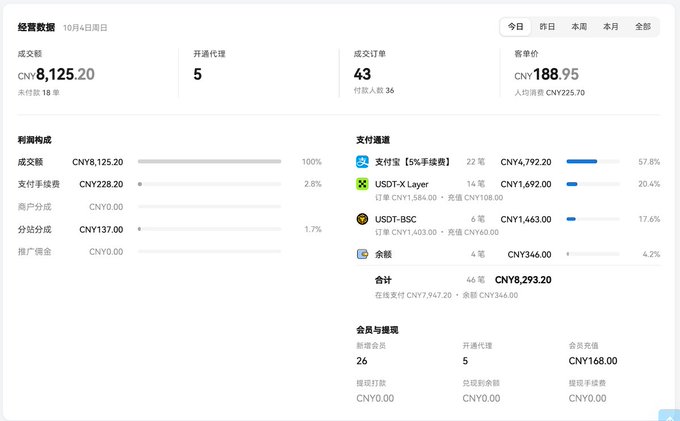This screenshot has width=680, height=421.
Task: Click the USDT-BSC coin icon
Action: pyautogui.click(x=362, y=219)
